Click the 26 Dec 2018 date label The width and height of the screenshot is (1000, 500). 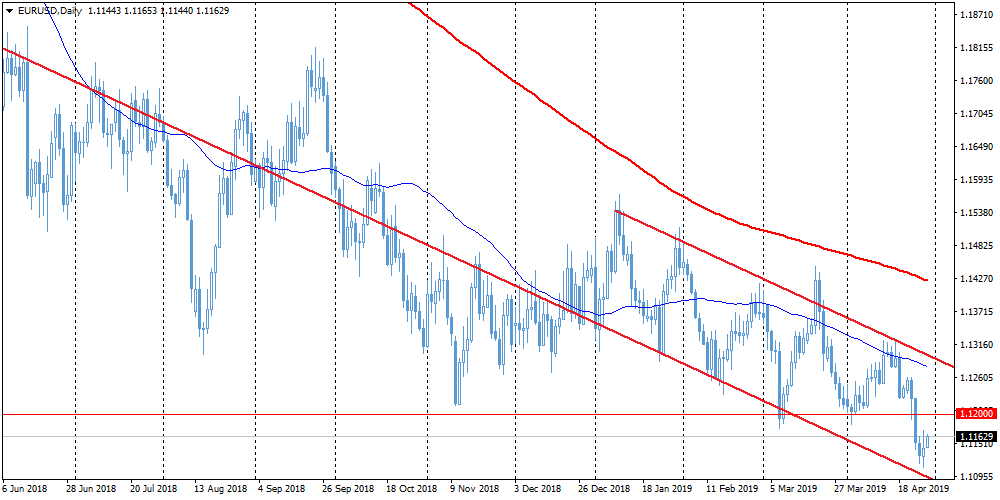pos(603,489)
